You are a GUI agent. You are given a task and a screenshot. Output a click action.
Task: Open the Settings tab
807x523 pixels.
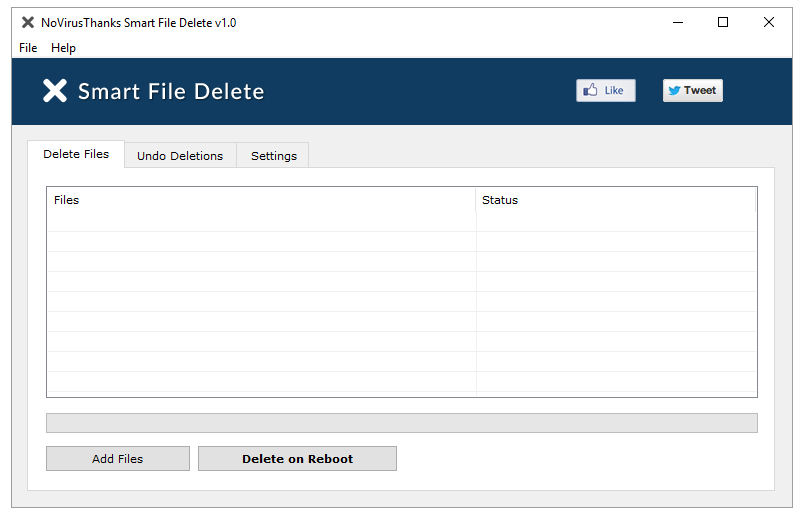(x=274, y=155)
